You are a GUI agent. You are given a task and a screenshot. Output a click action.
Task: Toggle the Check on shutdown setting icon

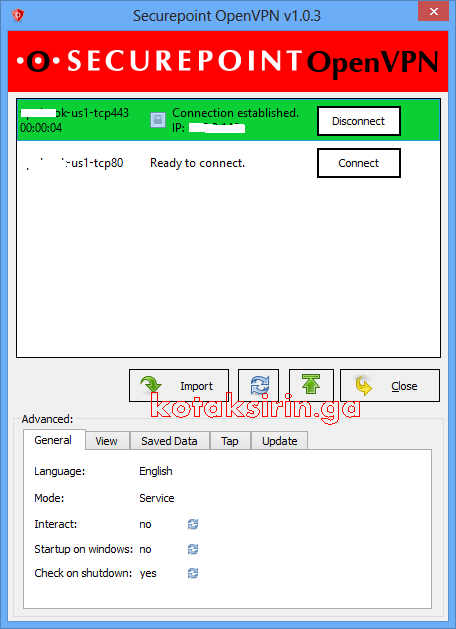[x=193, y=573]
